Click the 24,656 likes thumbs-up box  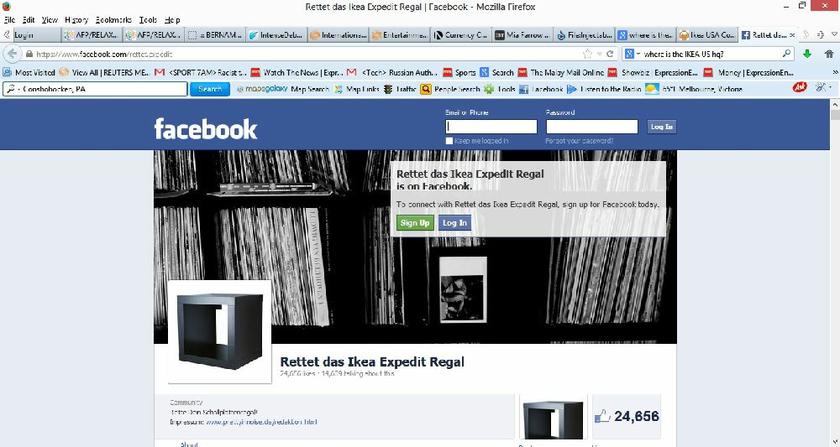click(626, 416)
